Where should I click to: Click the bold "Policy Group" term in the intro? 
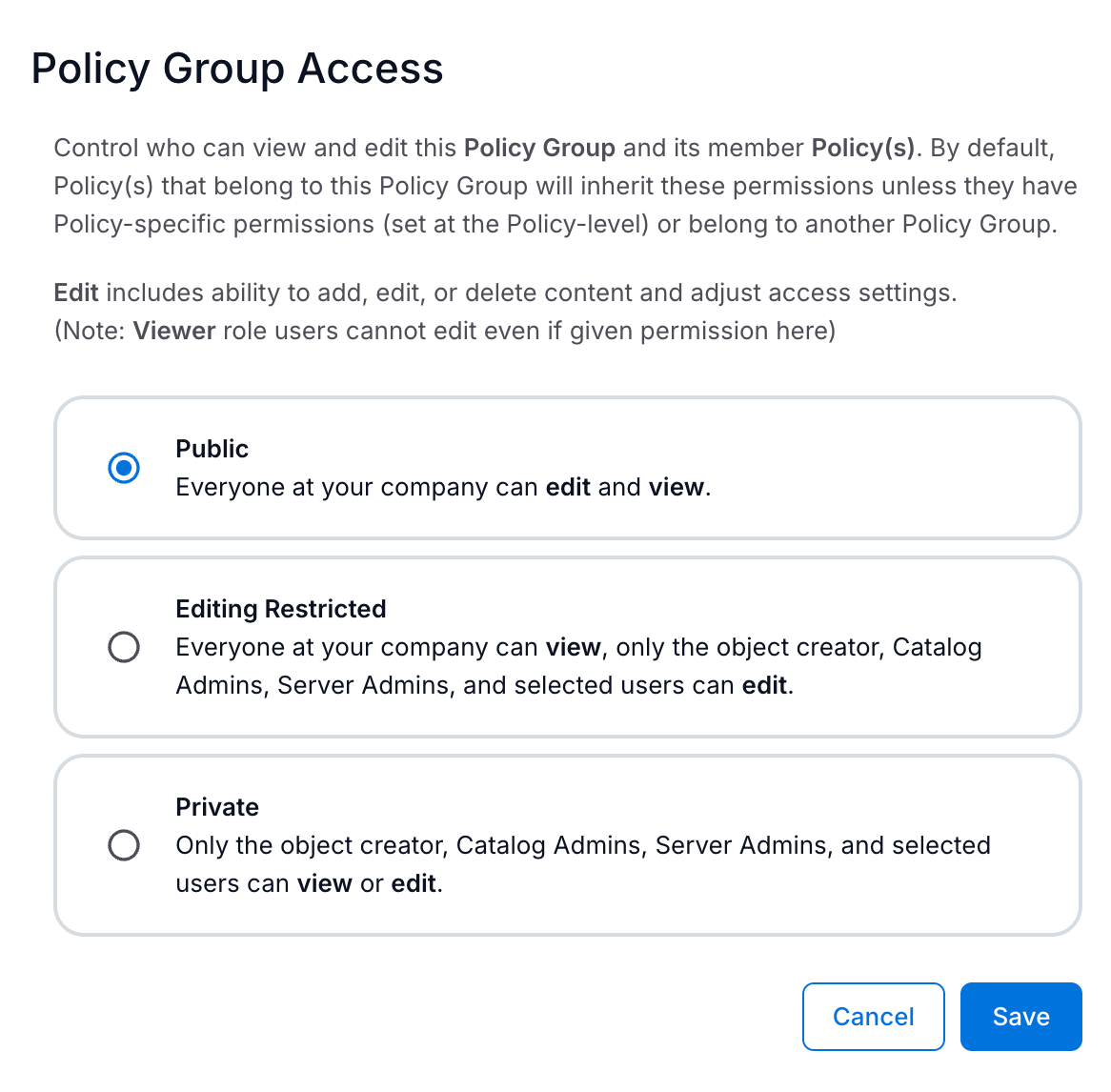(539, 148)
